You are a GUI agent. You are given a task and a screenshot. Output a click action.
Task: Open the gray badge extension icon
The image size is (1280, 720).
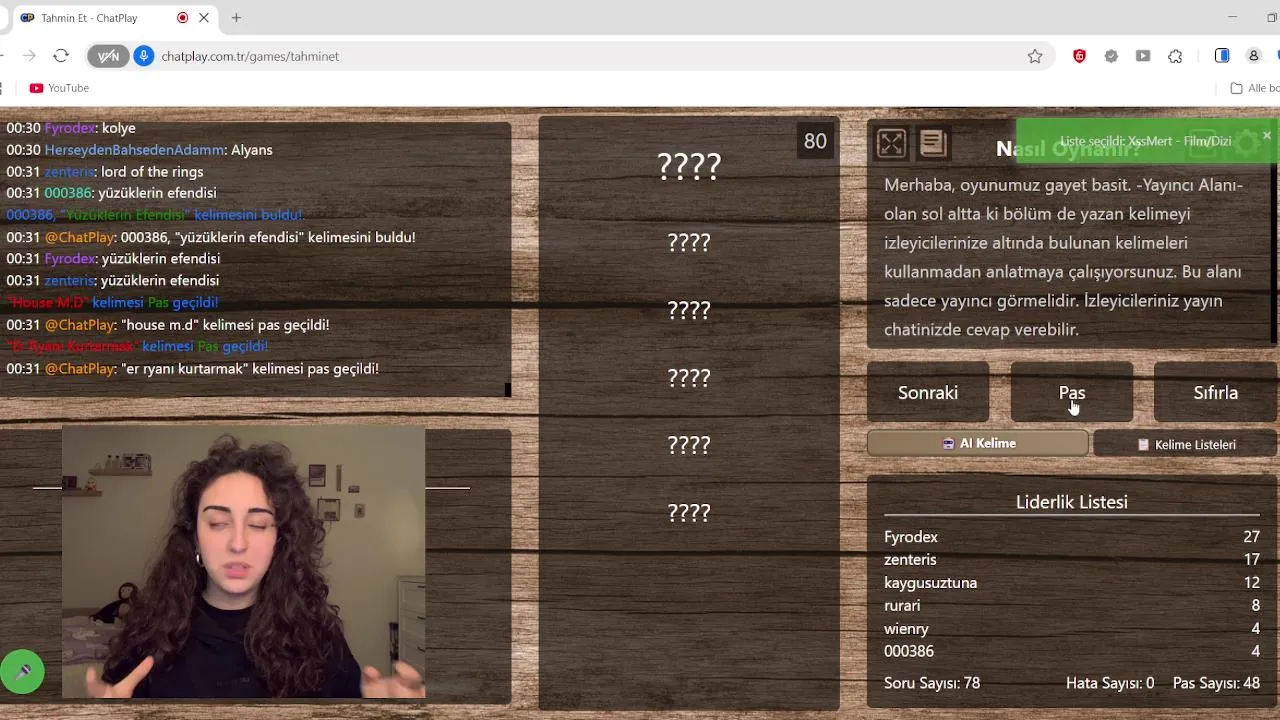tap(1111, 56)
